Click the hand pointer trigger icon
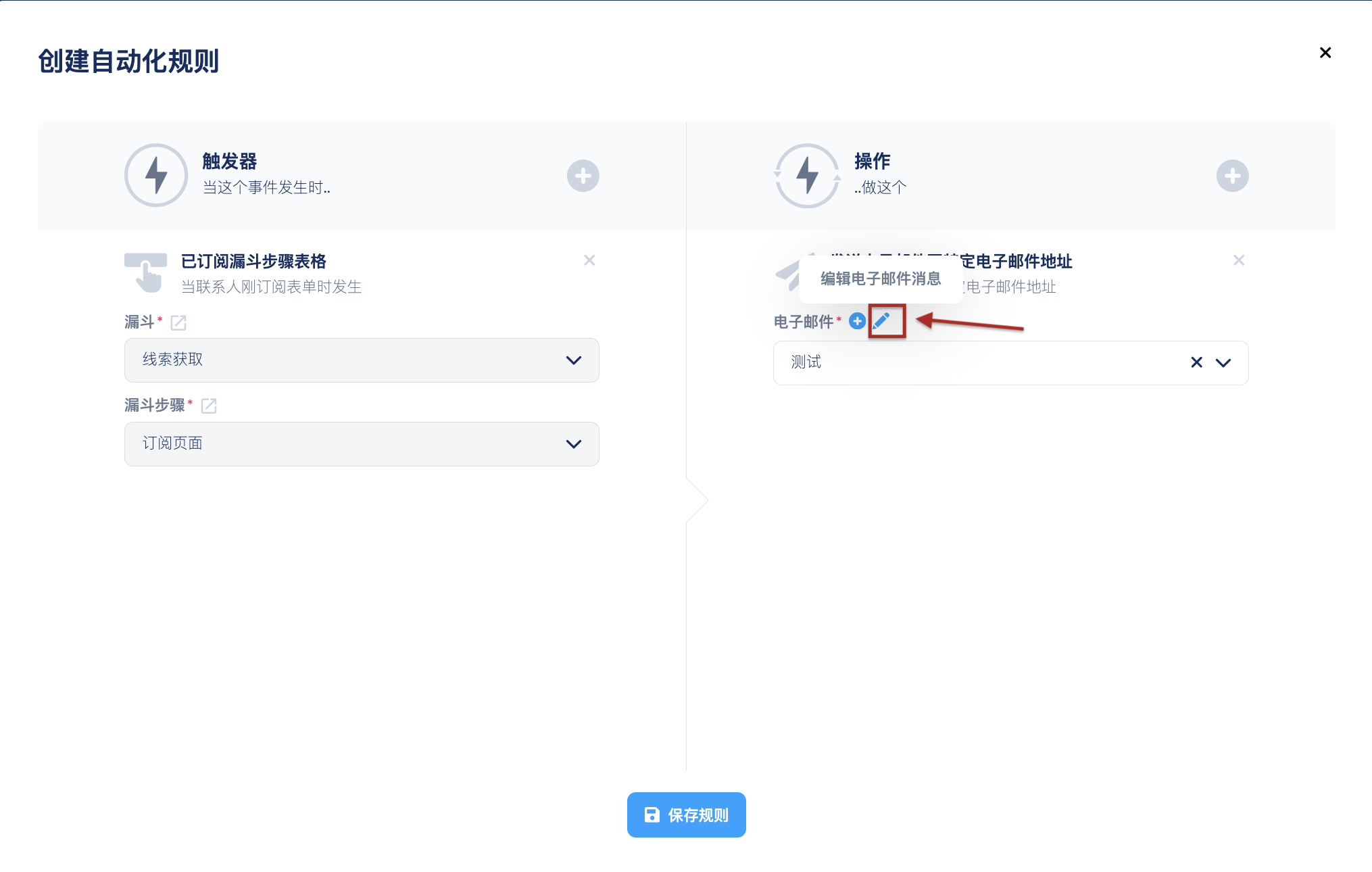The image size is (1372, 872). (x=146, y=272)
